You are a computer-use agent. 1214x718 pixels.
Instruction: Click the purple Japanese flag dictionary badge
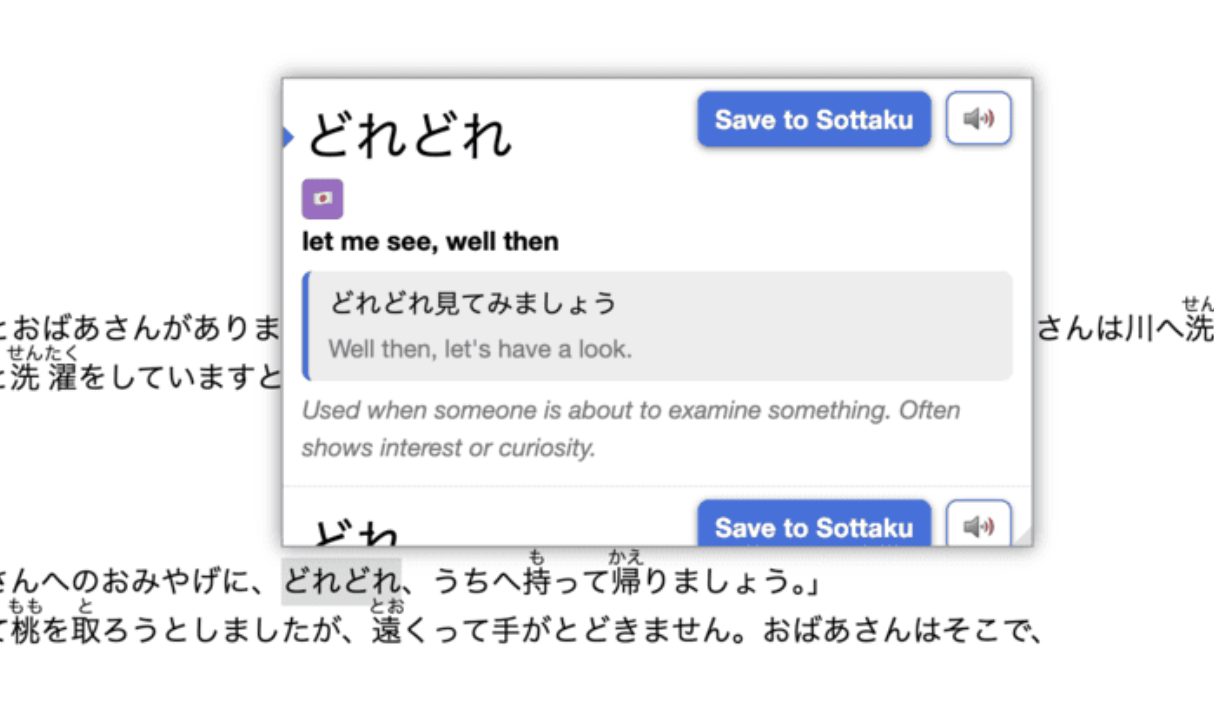point(322,197)
